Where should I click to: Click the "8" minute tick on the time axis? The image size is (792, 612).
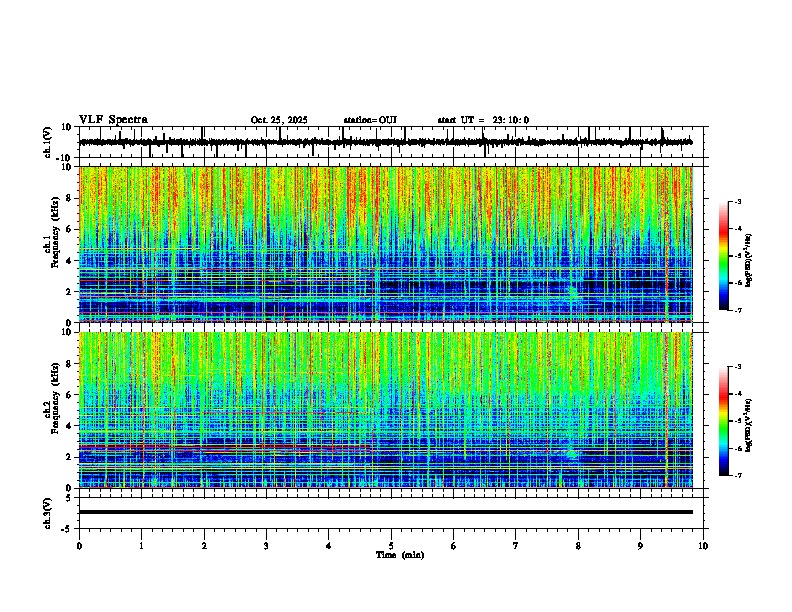[x=578, y=546]
